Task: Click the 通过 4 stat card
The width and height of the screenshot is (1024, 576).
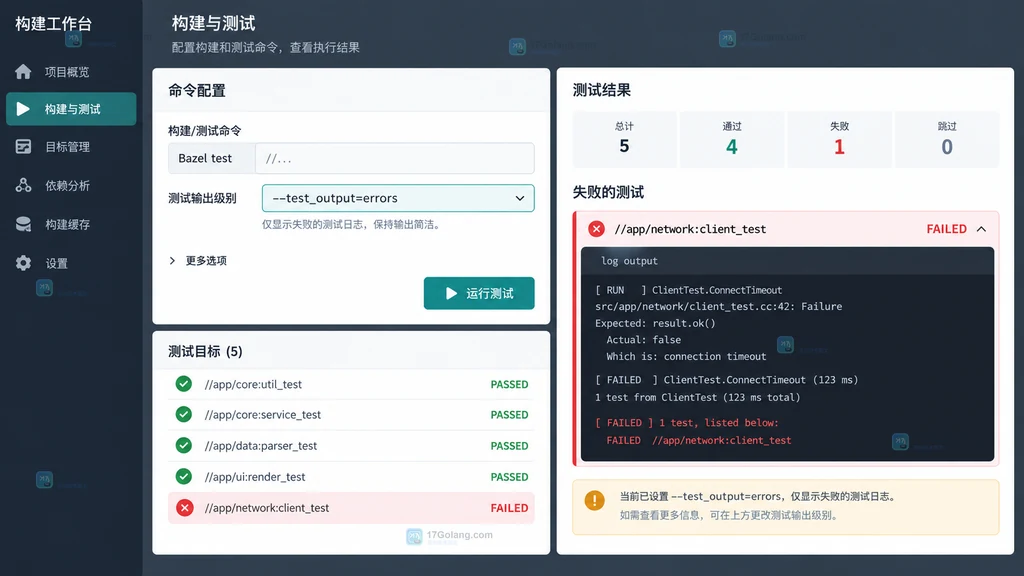Action: (732, 139)
